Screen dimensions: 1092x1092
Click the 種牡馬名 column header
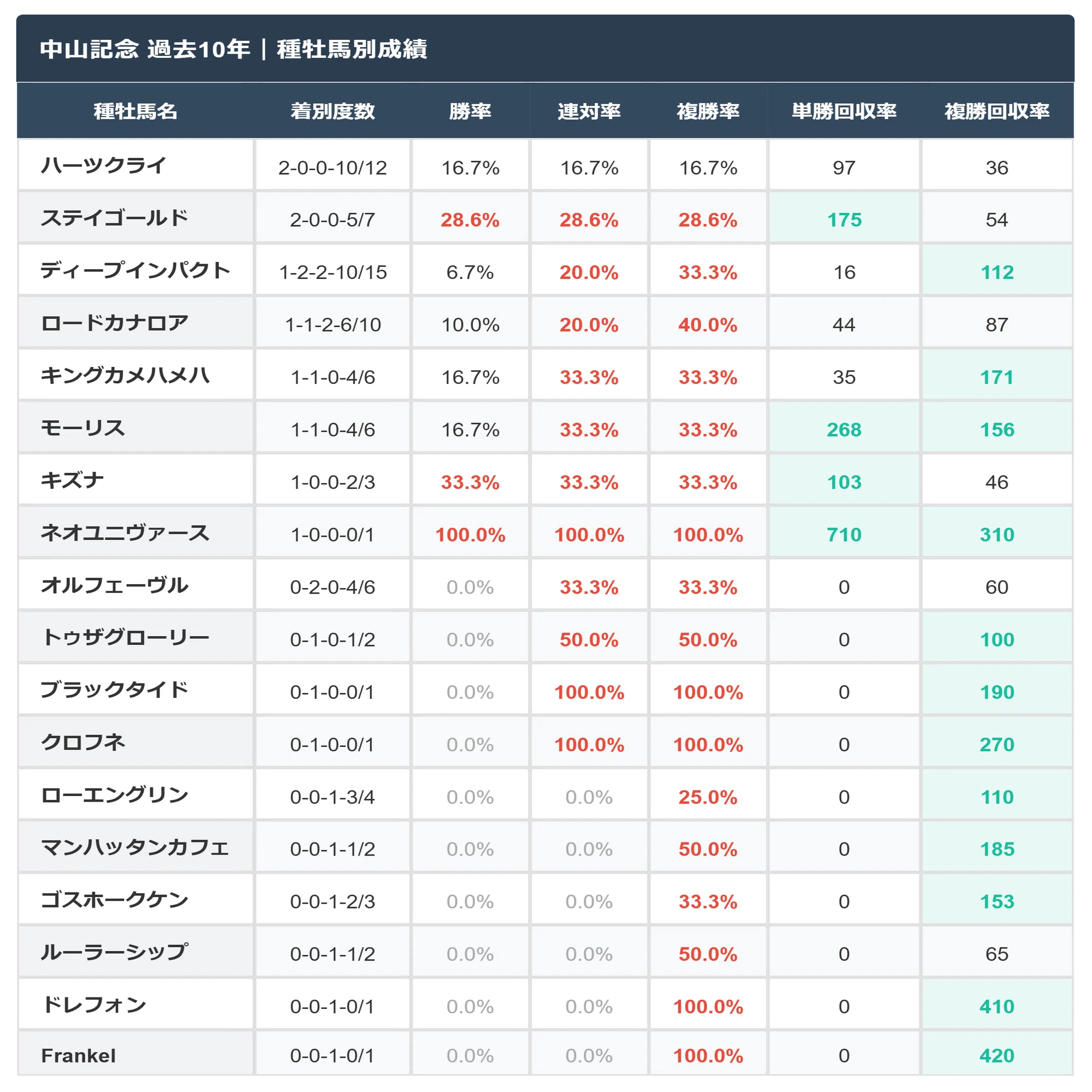pos(135,111)
